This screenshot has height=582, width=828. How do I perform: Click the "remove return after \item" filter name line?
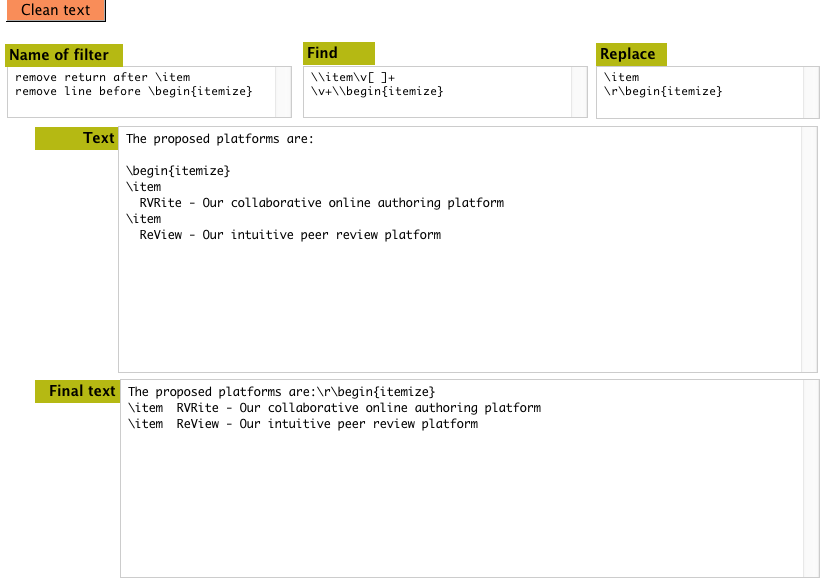point(102,77)
